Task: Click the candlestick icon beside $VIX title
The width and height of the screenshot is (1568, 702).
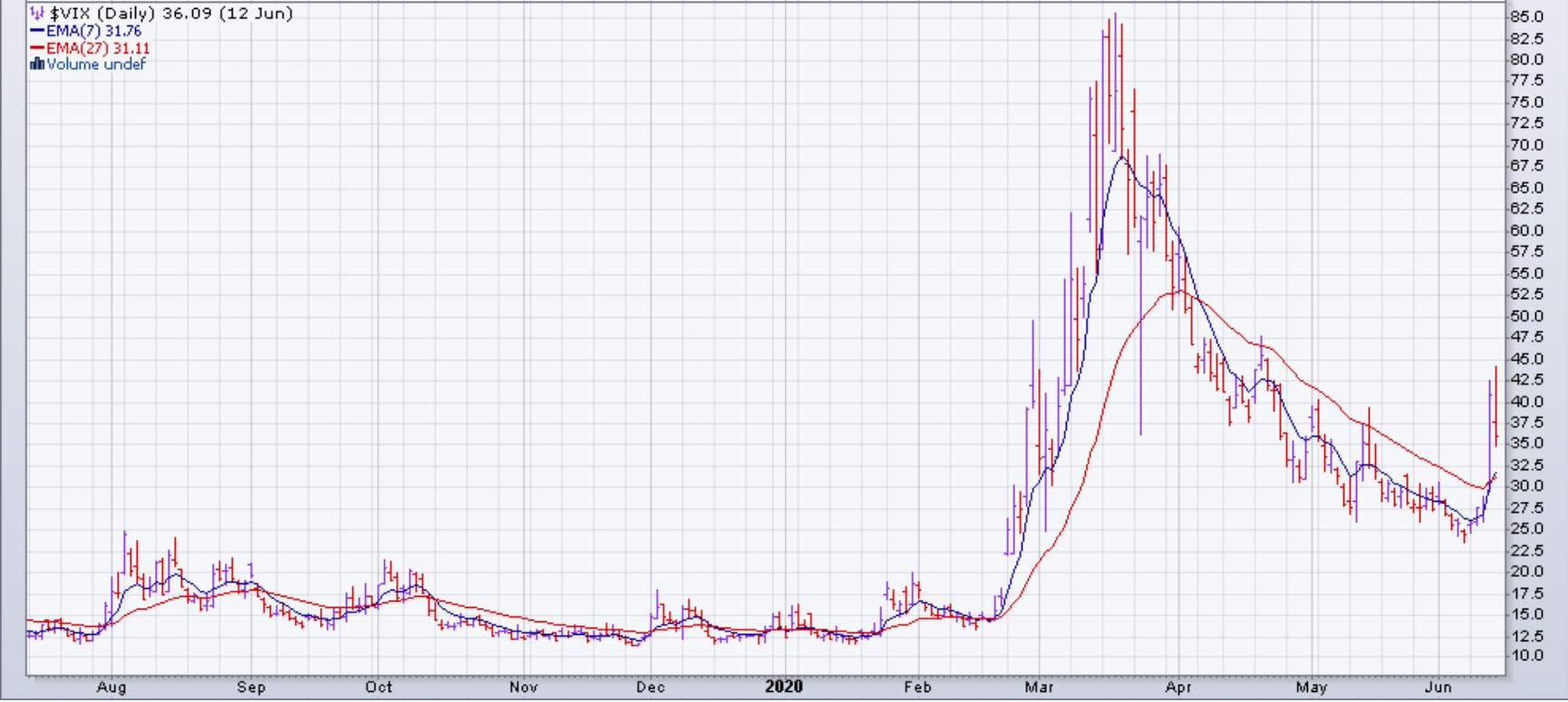Action: pyautogui.click(x=36, y=13)
